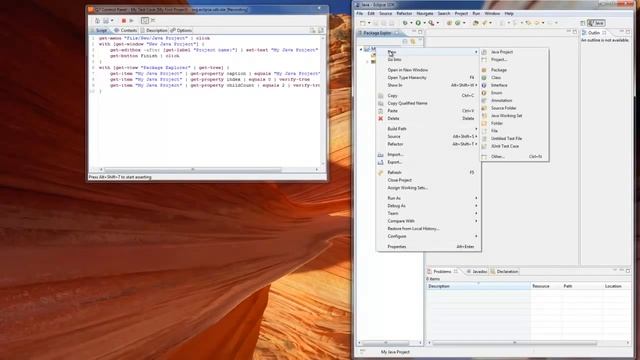Image resolution: width=640 pixels, height=360 pixels.
Task: Click the New Java Class toolbar icon
Action: coord(458,23)
